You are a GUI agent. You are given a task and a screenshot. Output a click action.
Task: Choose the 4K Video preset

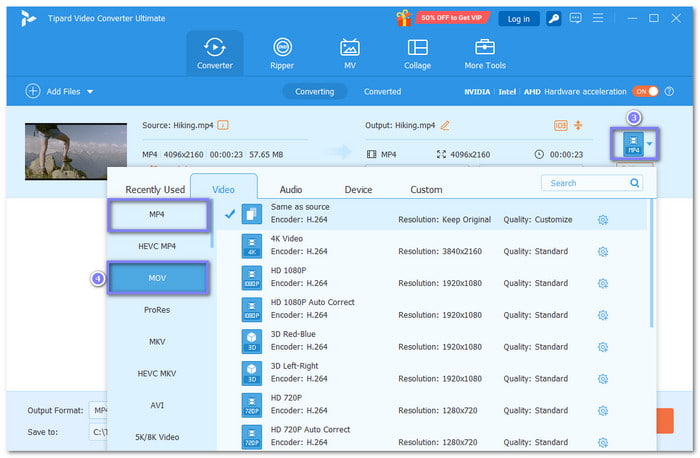pos(432,246)
